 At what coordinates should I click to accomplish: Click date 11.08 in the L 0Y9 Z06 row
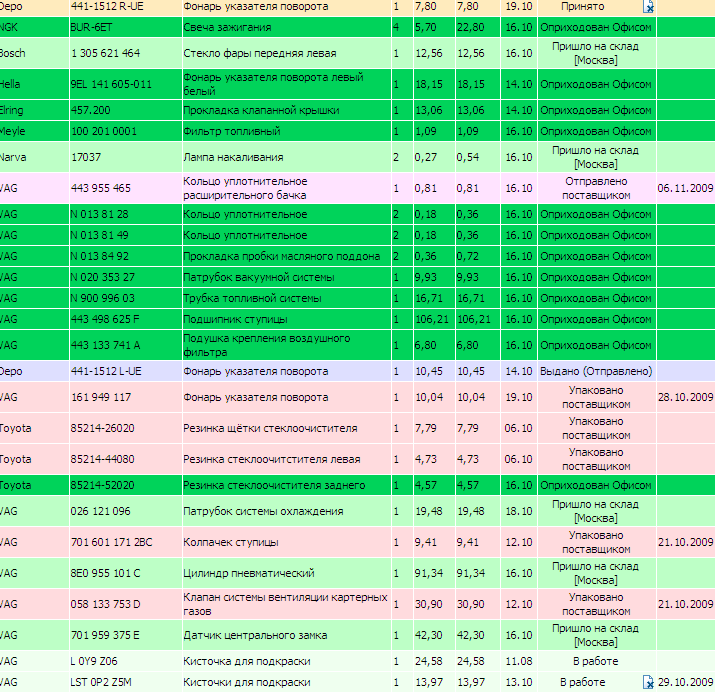[x=519, y=661]
